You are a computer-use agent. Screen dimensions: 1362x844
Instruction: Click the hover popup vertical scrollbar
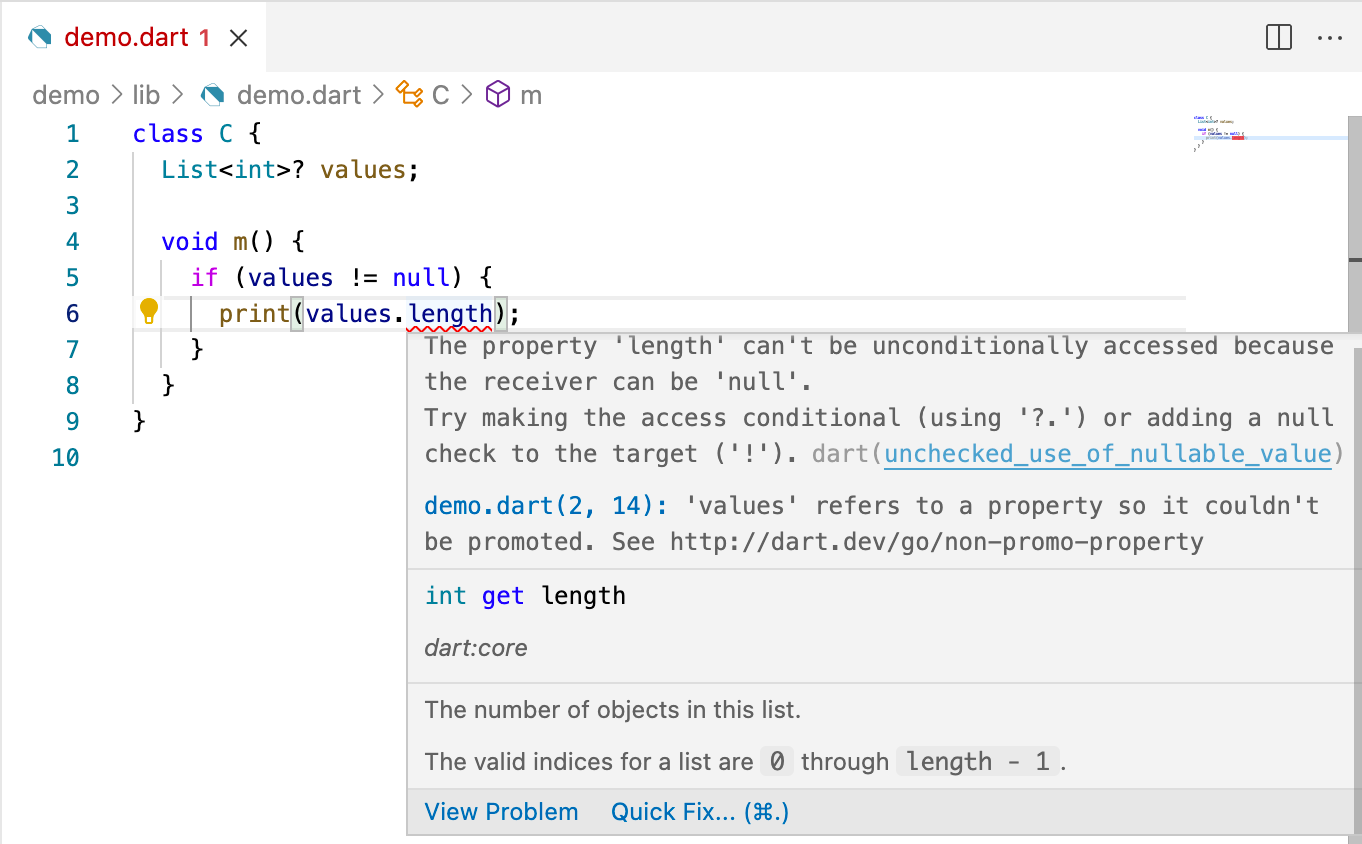(1355, 500)
